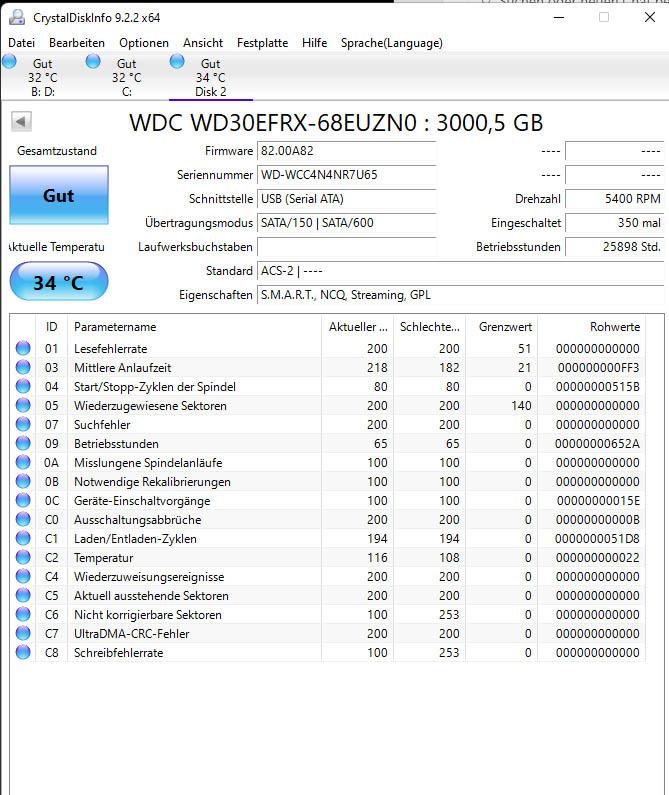Open the Ansicht menu

point(203,43)
